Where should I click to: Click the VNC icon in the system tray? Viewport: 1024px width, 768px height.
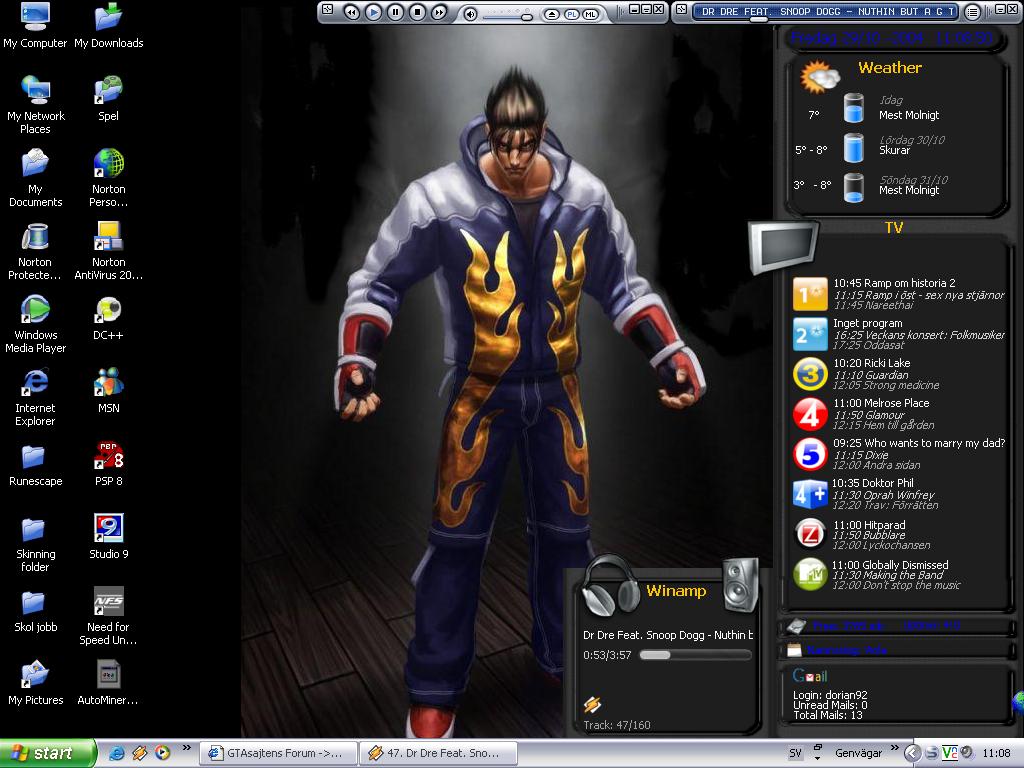pyautogui.click(x=950, y=753)
